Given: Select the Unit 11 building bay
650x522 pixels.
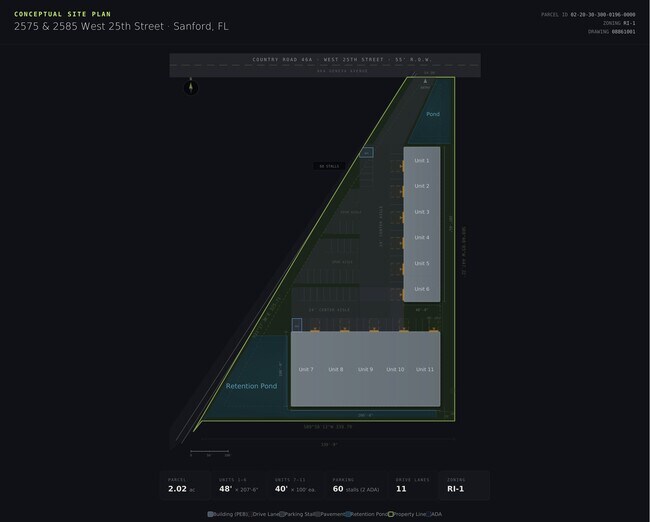Looking at the screenshot, I should (424, 369).
